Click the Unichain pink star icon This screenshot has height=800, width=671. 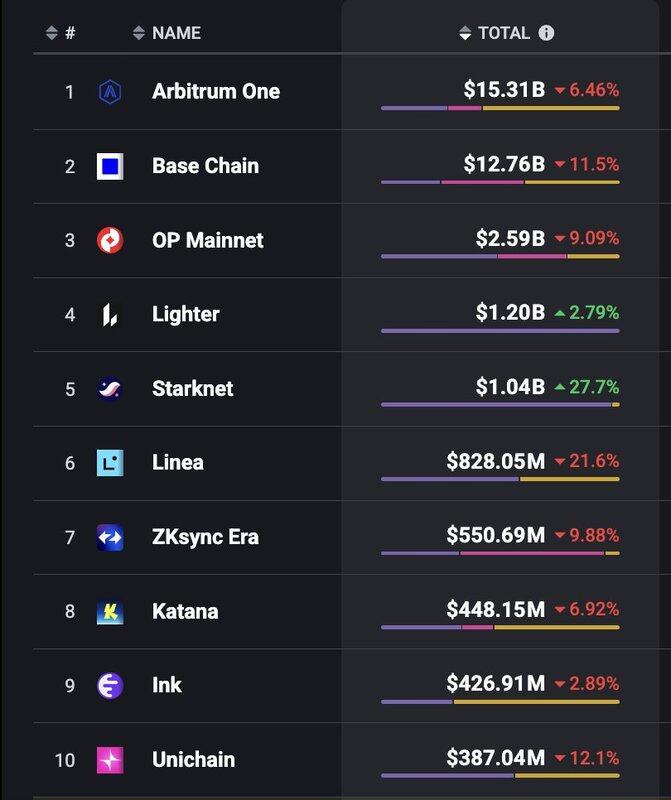coord(110,760)
